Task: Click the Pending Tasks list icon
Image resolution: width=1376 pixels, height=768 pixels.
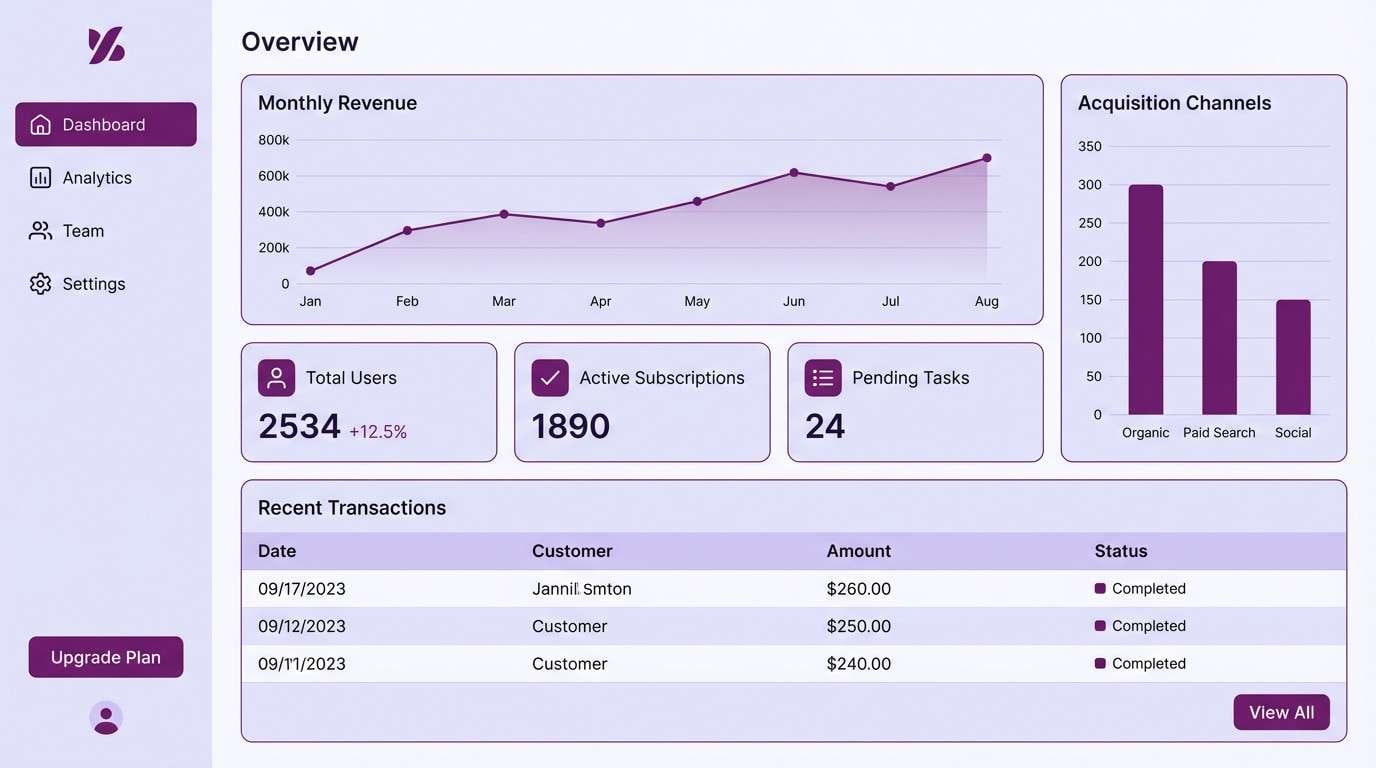Action: pyautogui.click(x=822, y=377)
